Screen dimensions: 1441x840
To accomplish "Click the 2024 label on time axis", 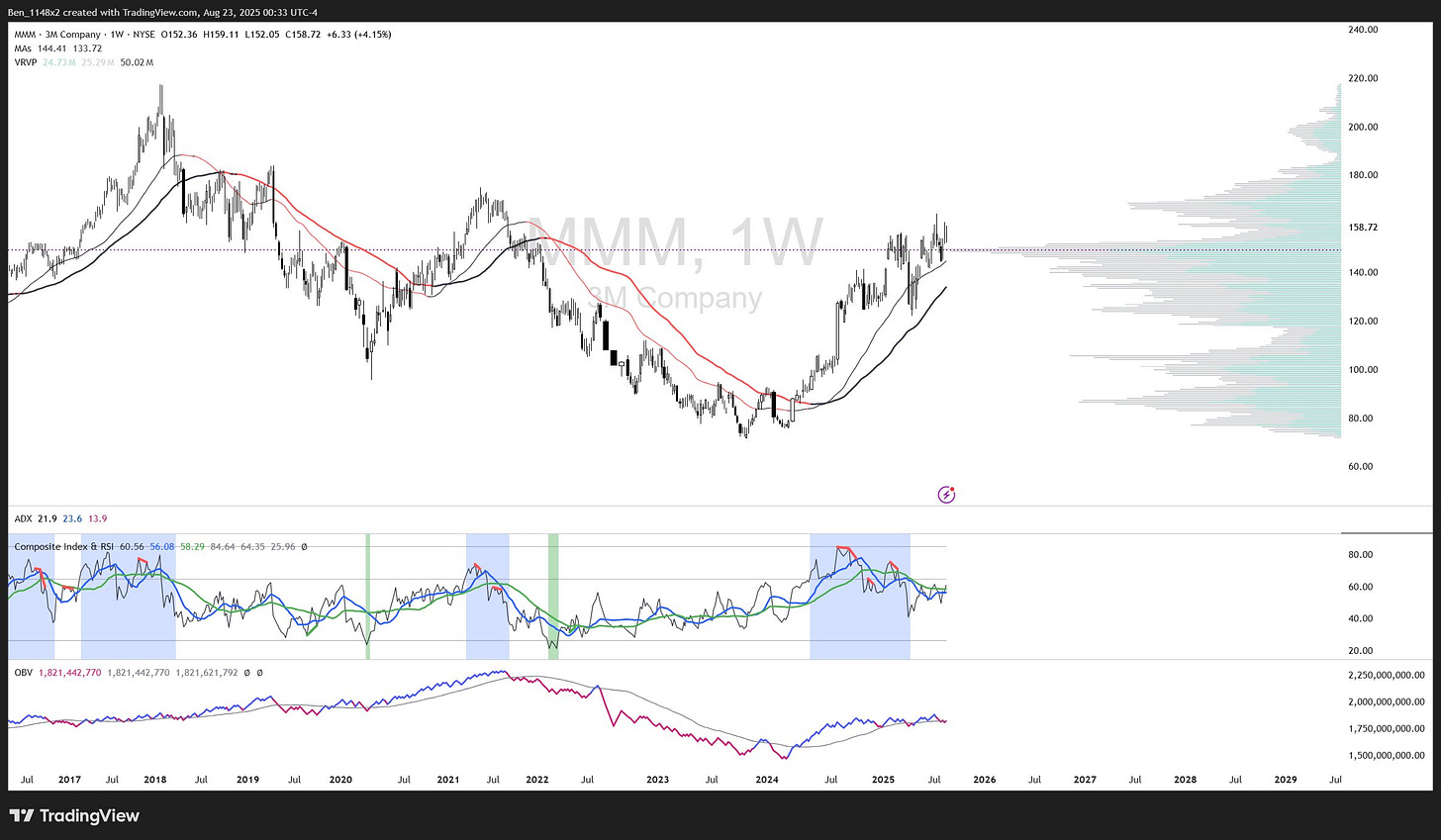I will click(x=766, y=780).
